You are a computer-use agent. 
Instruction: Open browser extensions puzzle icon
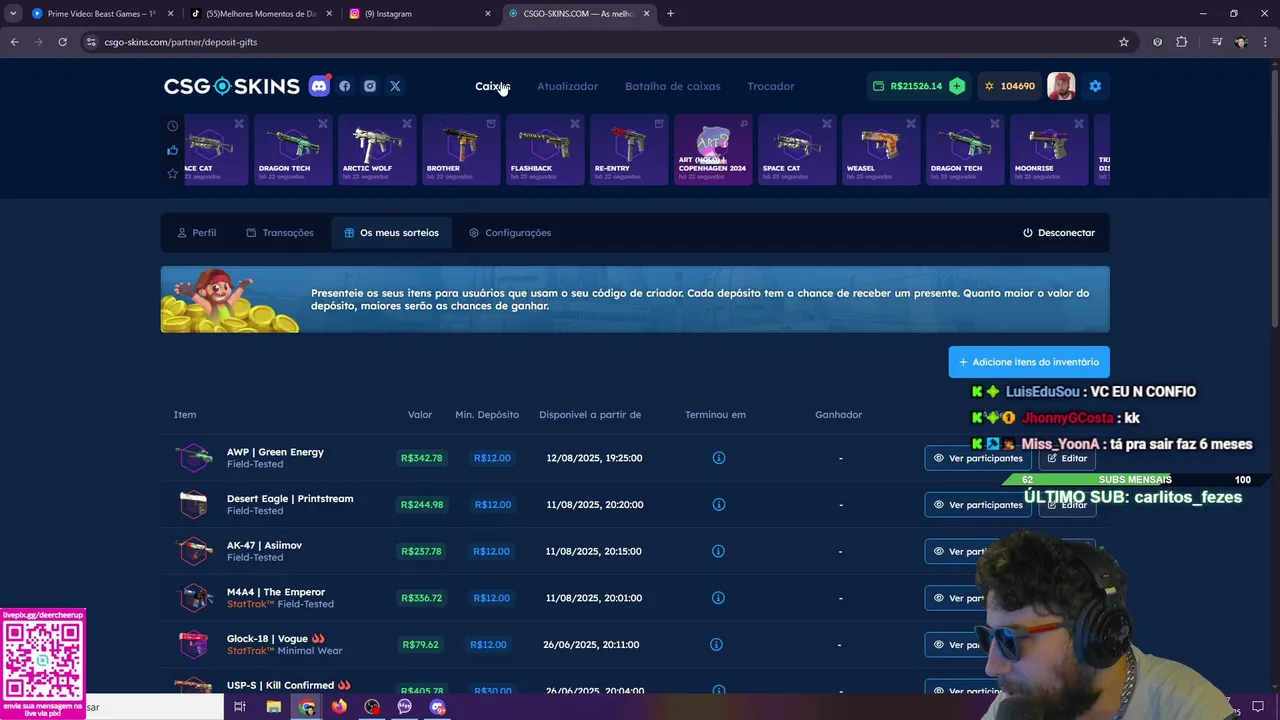coord(1182,42)
